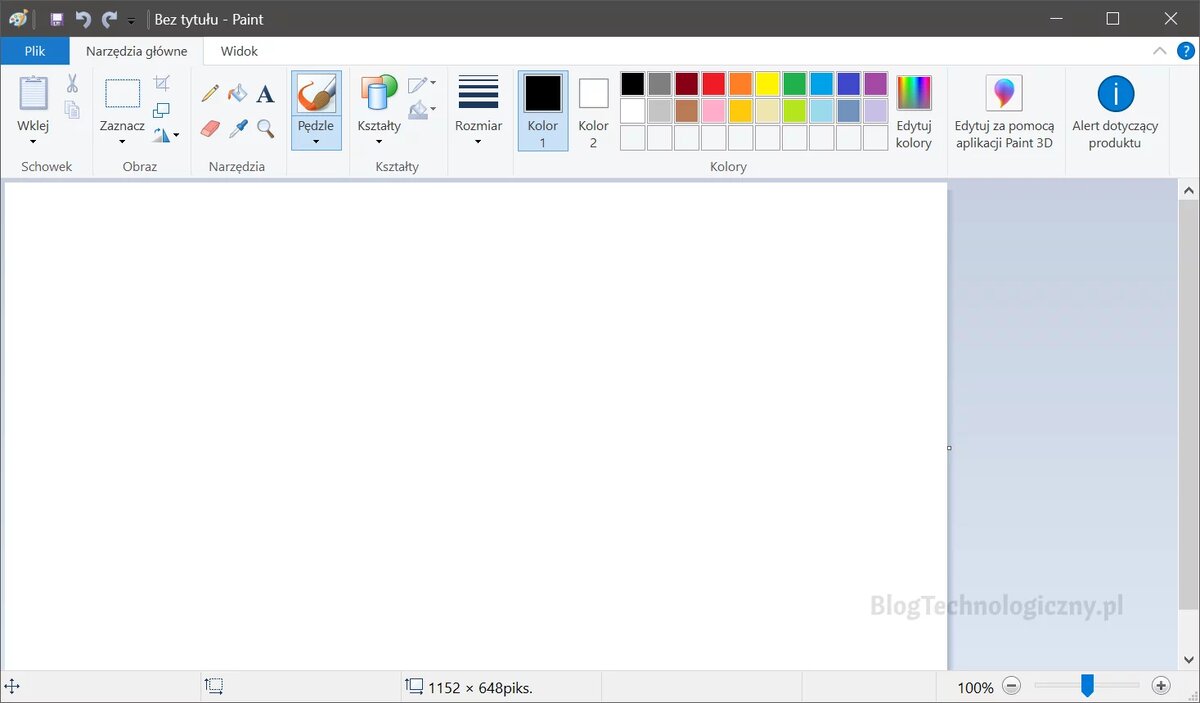Open Edytuj kolory rainbow icon

coord(914,93)
